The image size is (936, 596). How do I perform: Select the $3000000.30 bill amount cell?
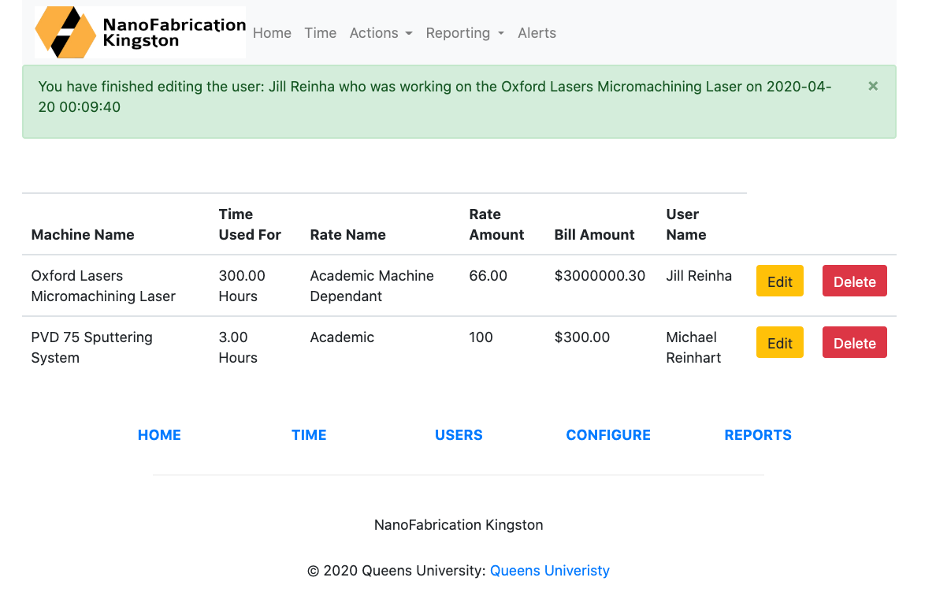(x=600, y=276)
